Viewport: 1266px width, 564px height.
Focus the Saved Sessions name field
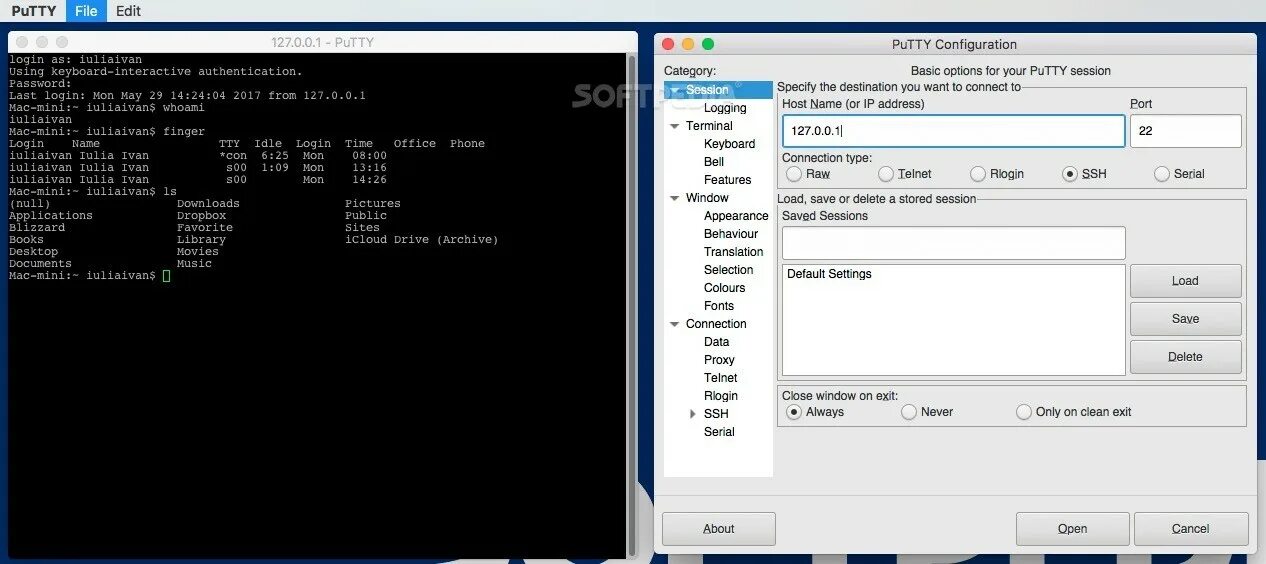point(953,243)
